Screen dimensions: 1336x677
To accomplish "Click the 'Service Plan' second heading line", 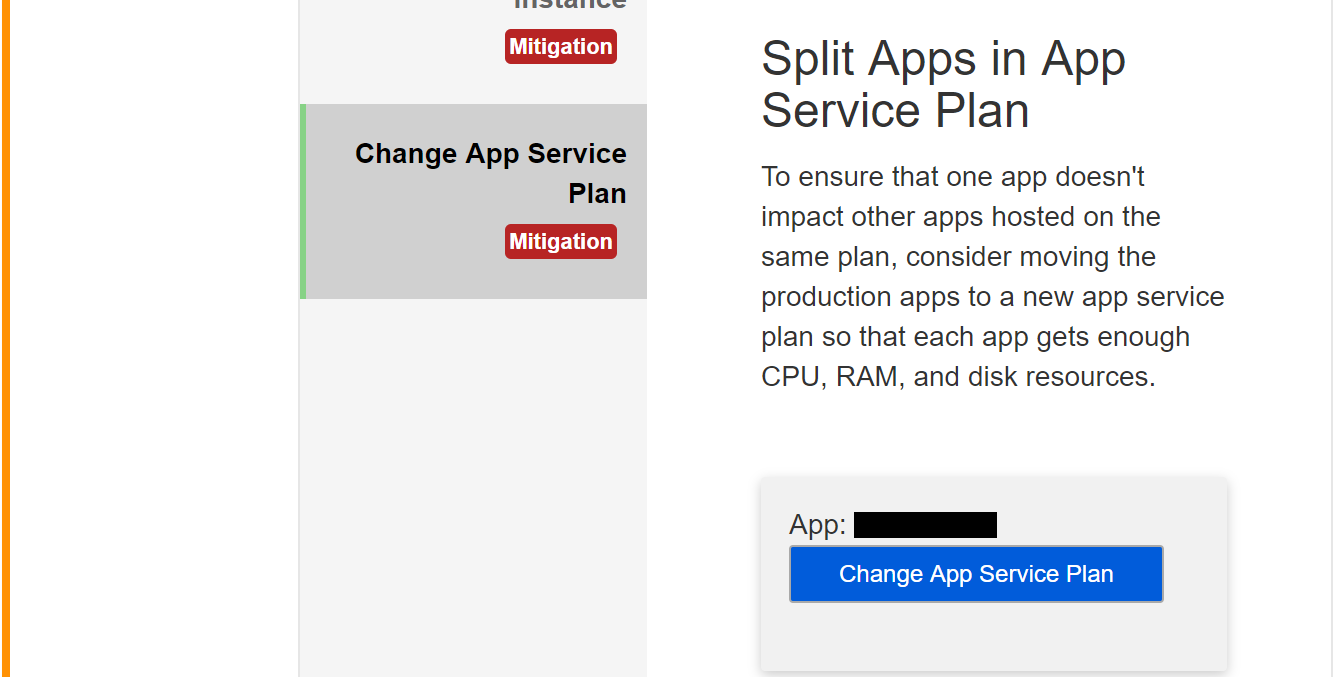I will tap(895, 110).
